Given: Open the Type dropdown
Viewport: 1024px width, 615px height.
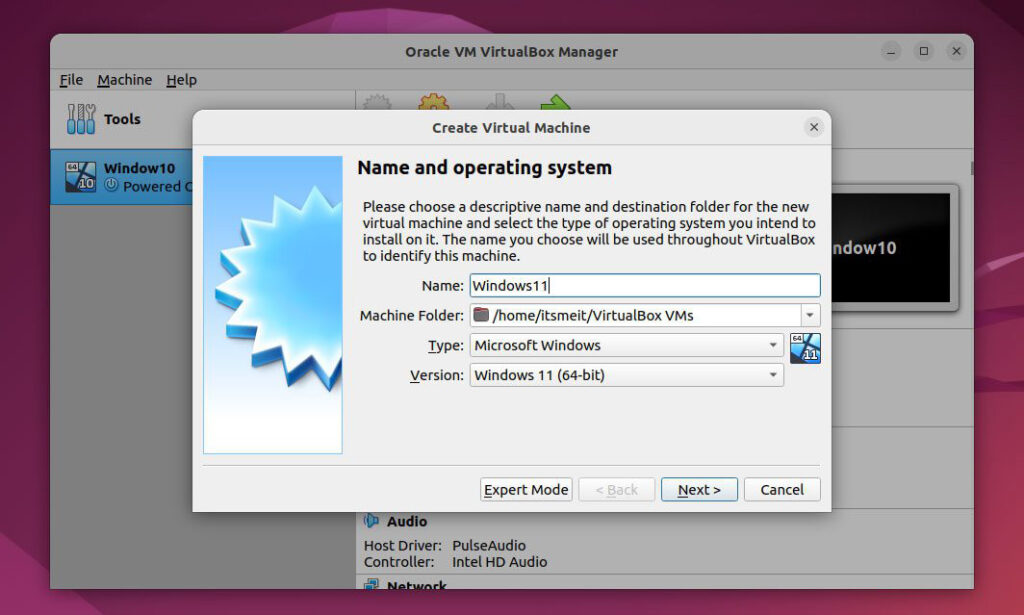Looking at the screenshot, I should 626,345.
